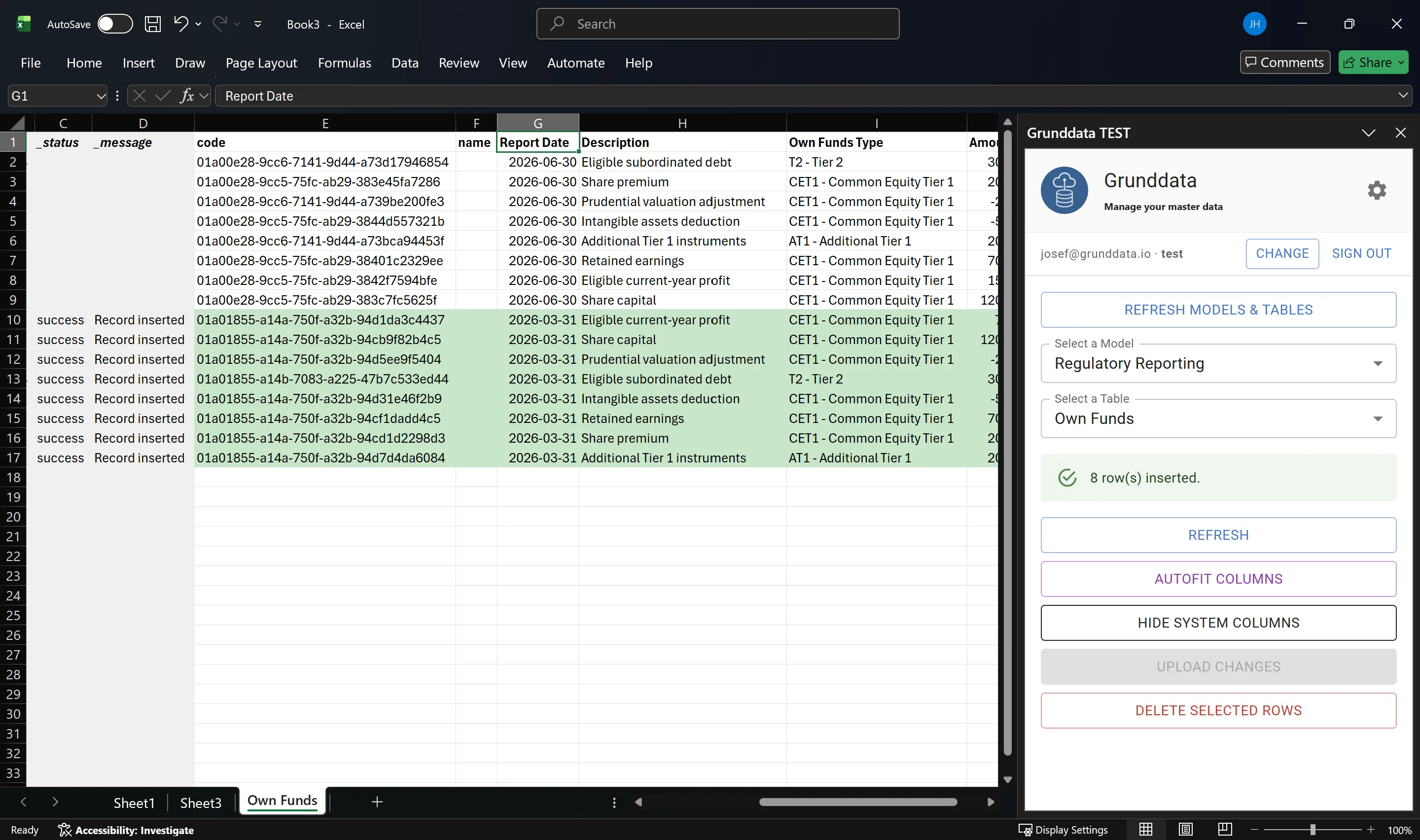Open the Data ribbon tab

coord(405,63)
